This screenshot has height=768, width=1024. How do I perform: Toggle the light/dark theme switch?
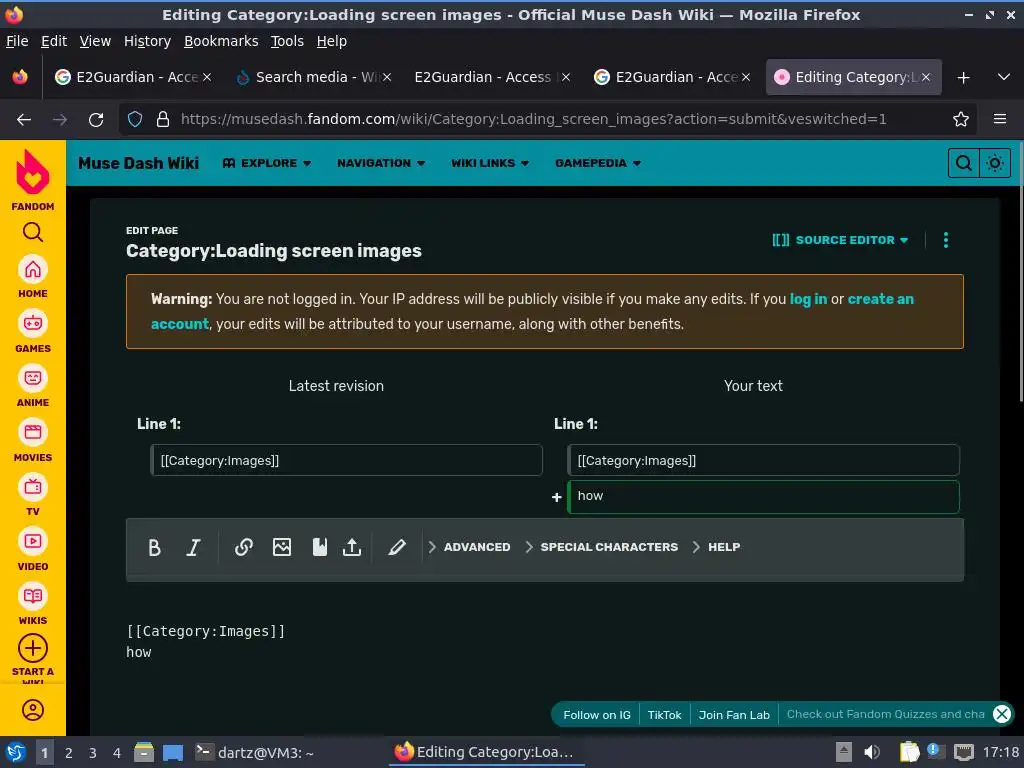(x=995, y=163)
